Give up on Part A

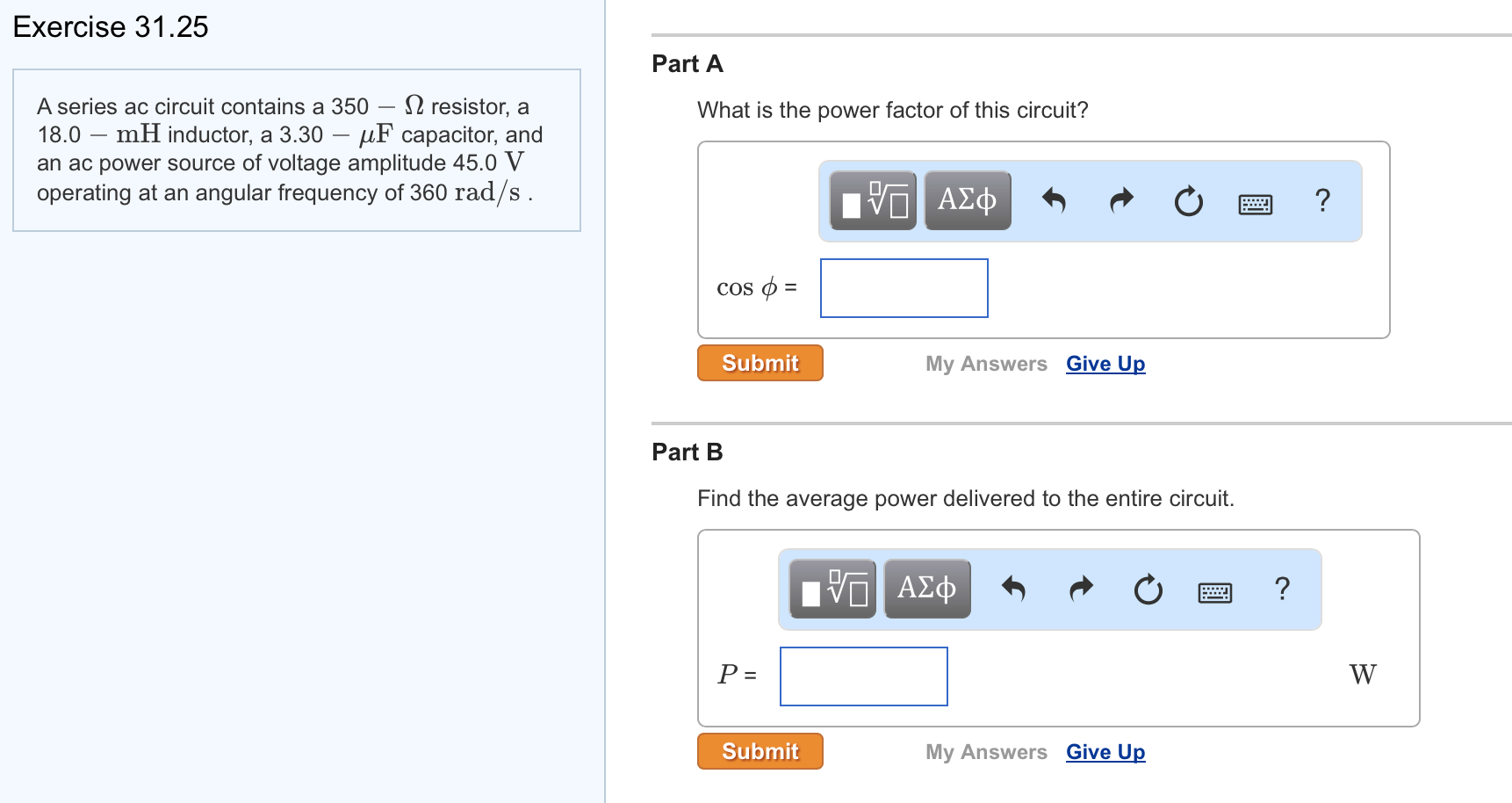(x=1105, y=363)
